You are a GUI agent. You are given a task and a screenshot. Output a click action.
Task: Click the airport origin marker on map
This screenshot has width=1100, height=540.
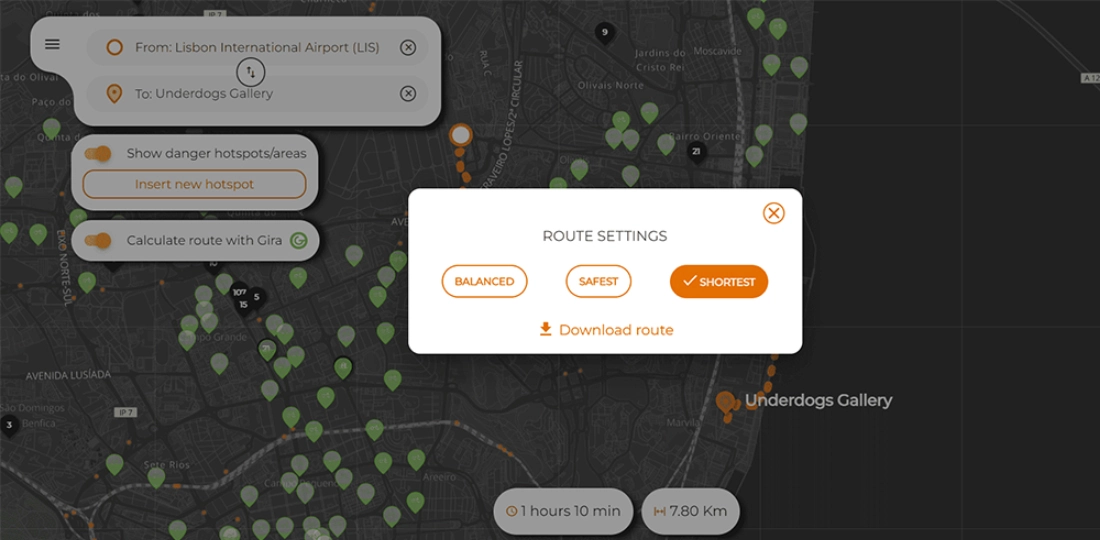460,134
